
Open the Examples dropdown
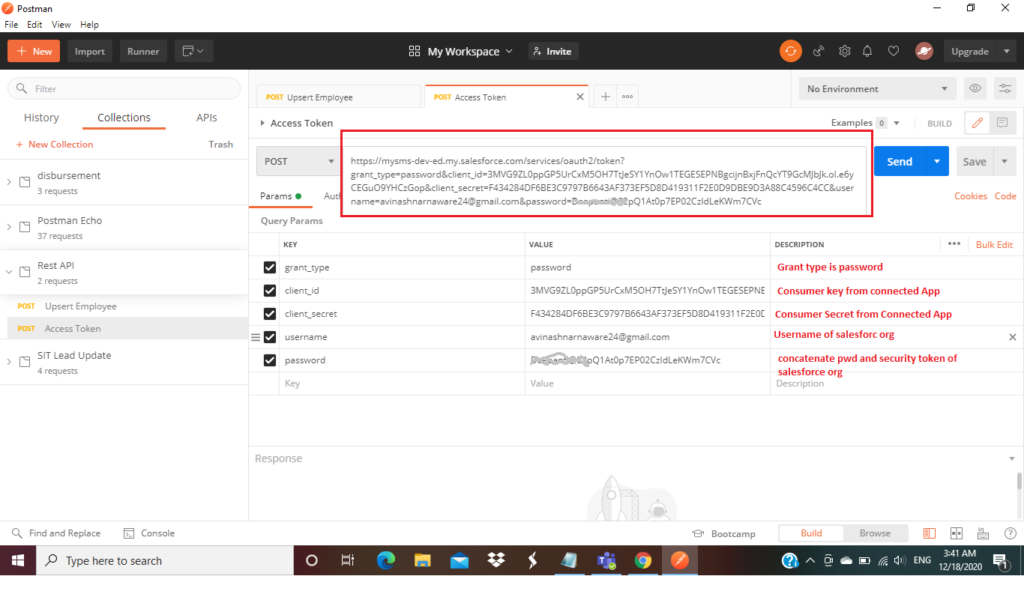coord(865,123)
